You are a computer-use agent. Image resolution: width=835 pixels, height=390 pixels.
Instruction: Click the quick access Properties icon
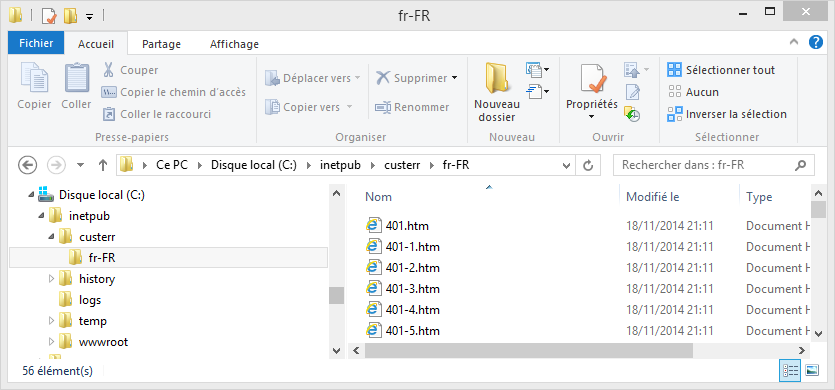point(49,16)
